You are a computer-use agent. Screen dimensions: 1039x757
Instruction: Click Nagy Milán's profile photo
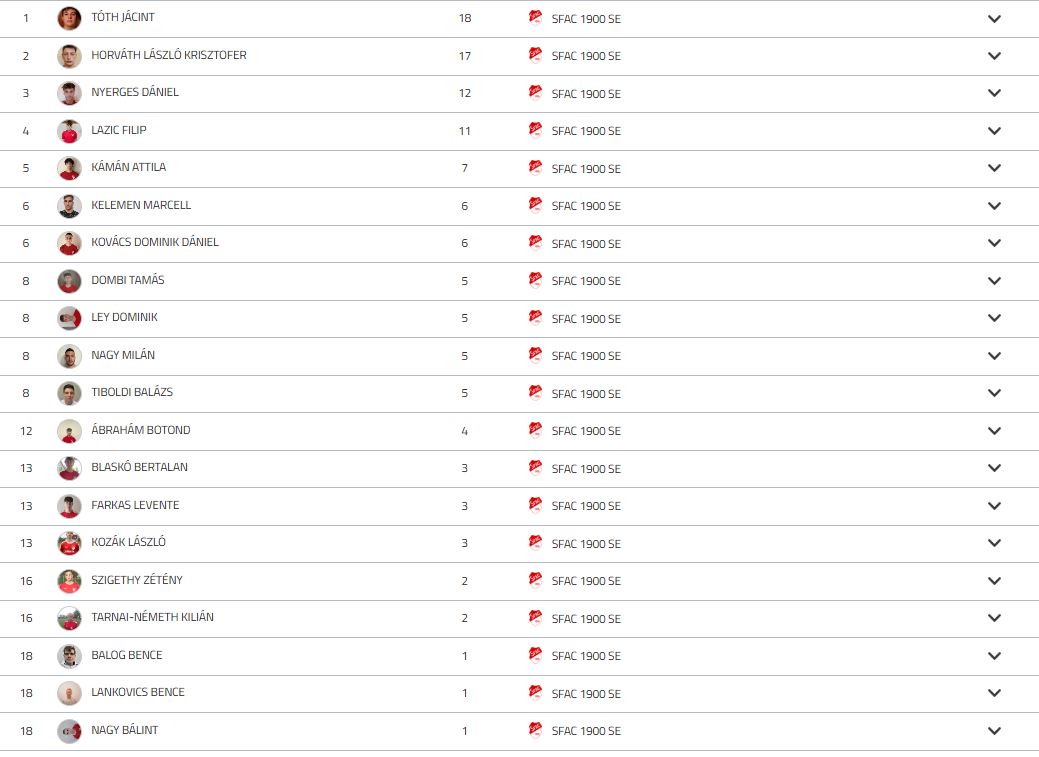tap(70, 356)
